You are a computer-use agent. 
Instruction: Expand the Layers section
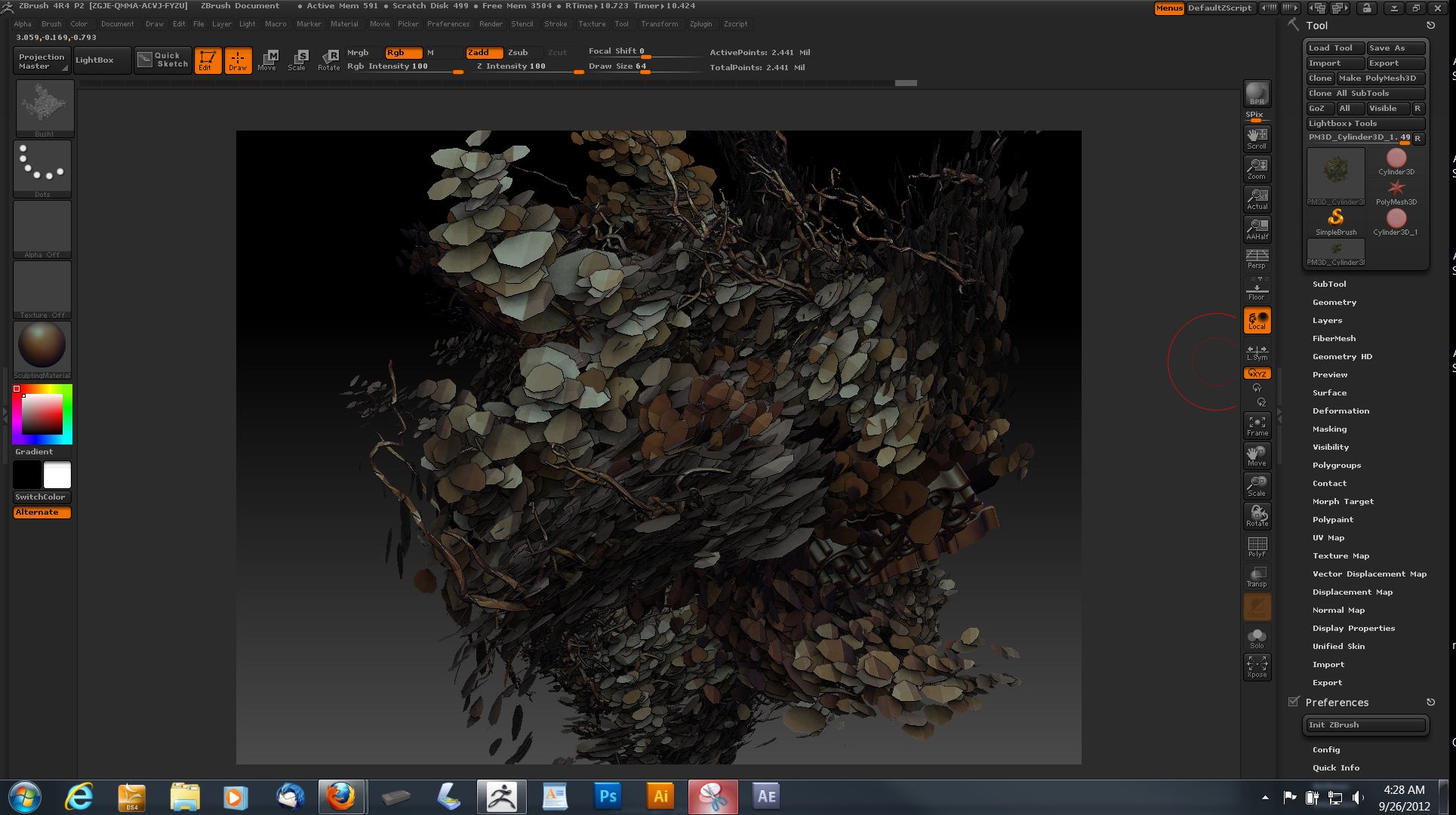[x=1327, y=320]
